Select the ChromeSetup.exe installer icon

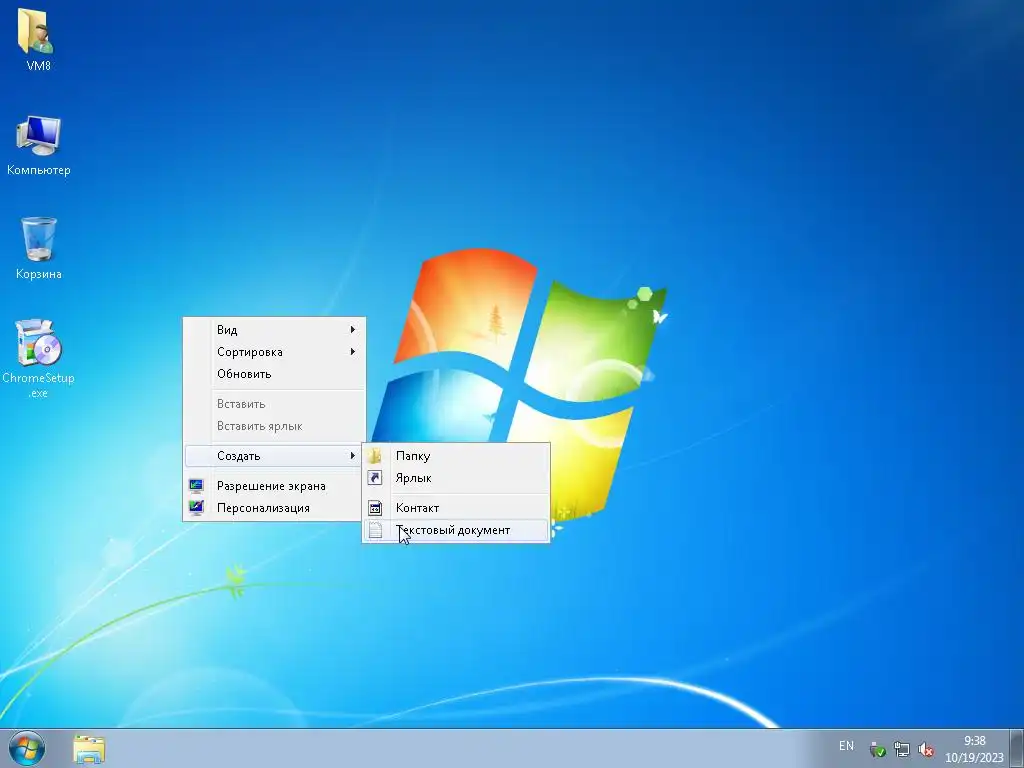point(39,359)
